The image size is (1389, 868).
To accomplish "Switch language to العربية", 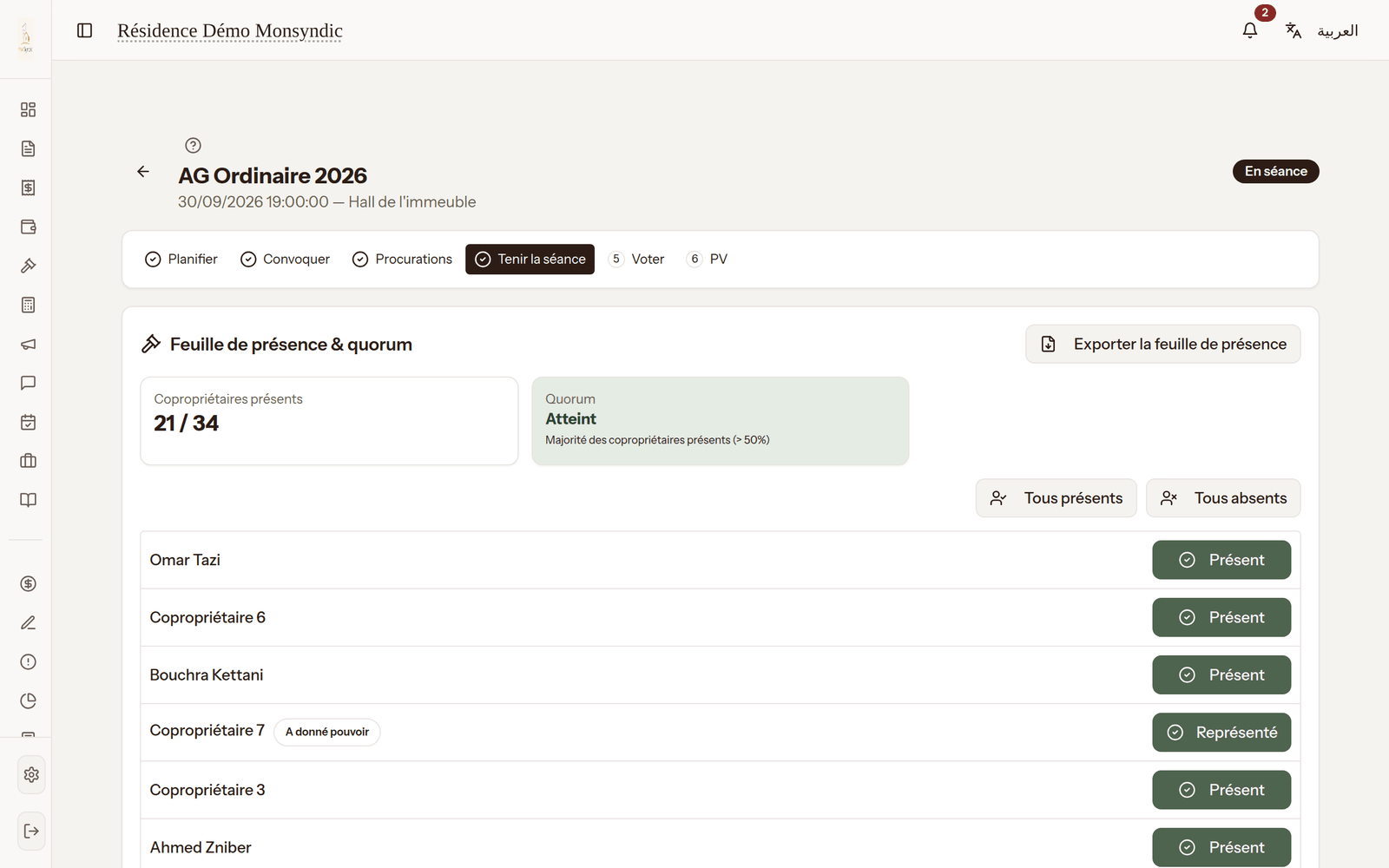I will [x=1337, y=30].
